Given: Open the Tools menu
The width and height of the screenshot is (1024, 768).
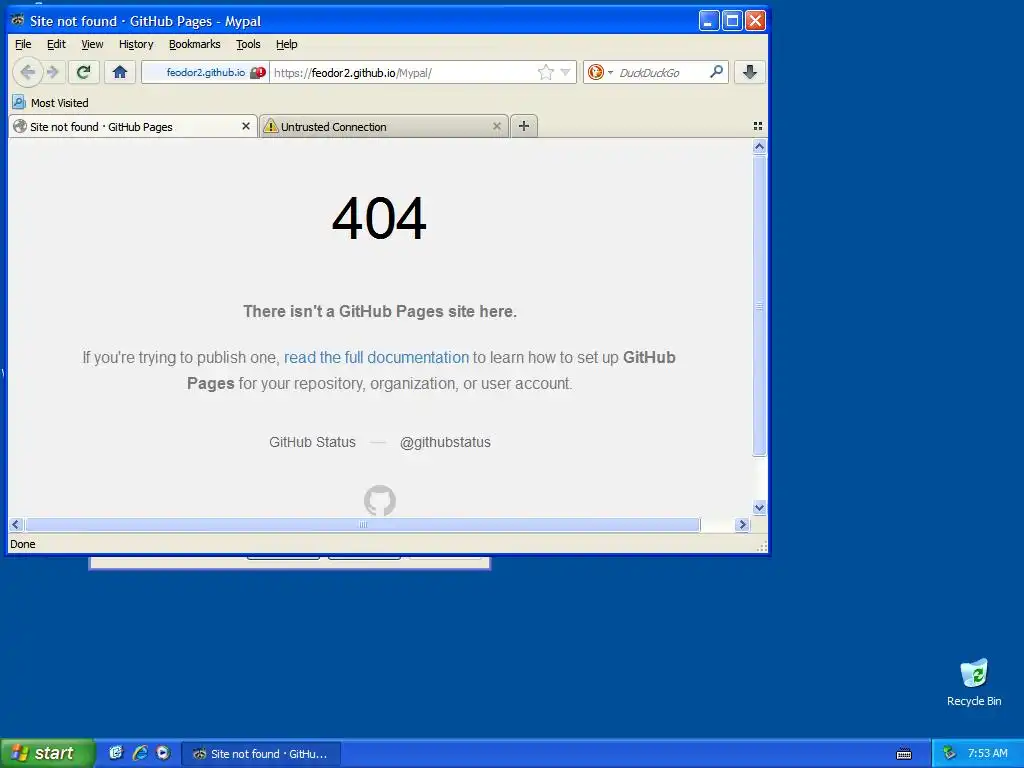Looking at the screenshot, I should tap(248, 44).
